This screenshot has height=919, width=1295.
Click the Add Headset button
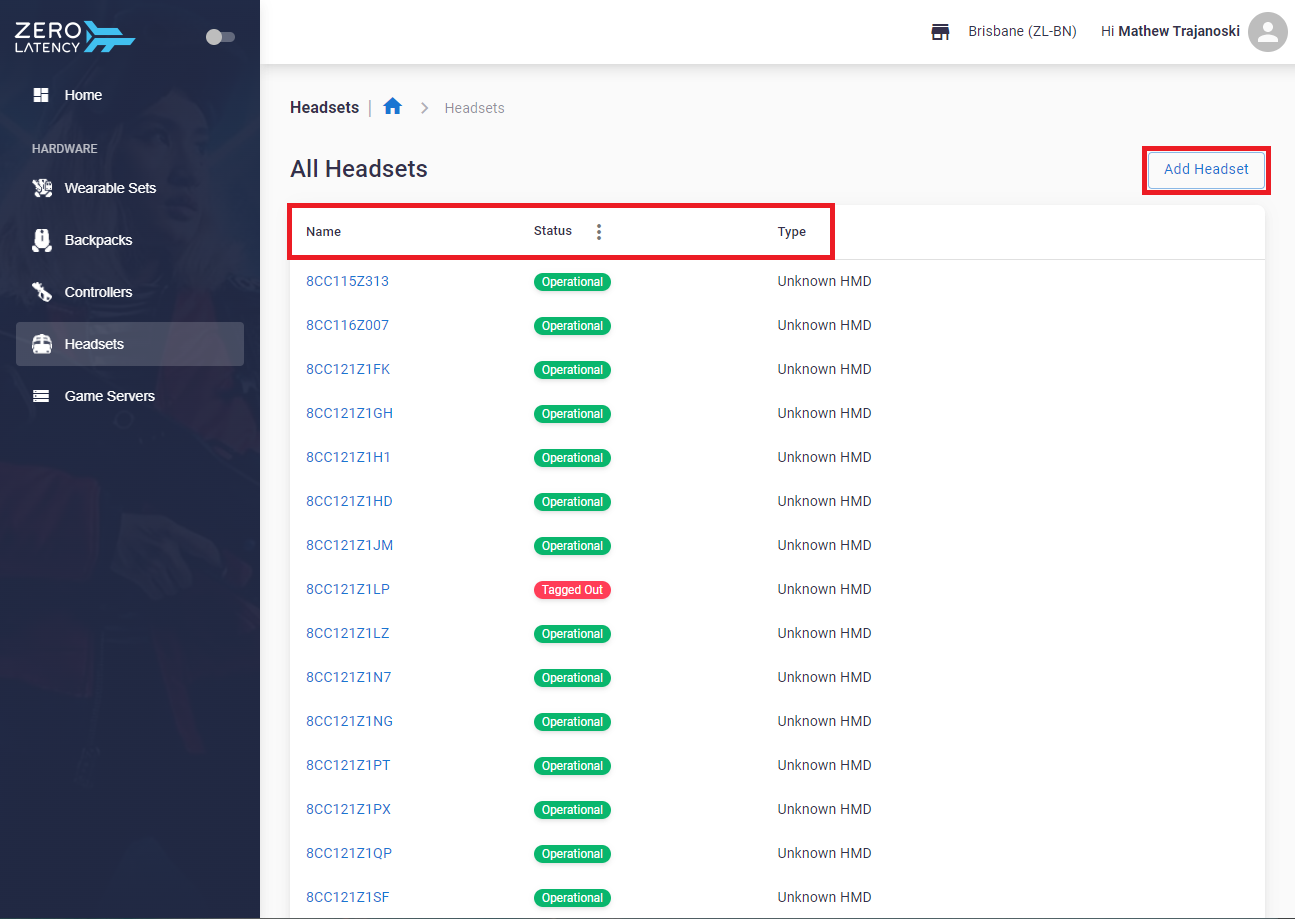(x=1206, y=169)
